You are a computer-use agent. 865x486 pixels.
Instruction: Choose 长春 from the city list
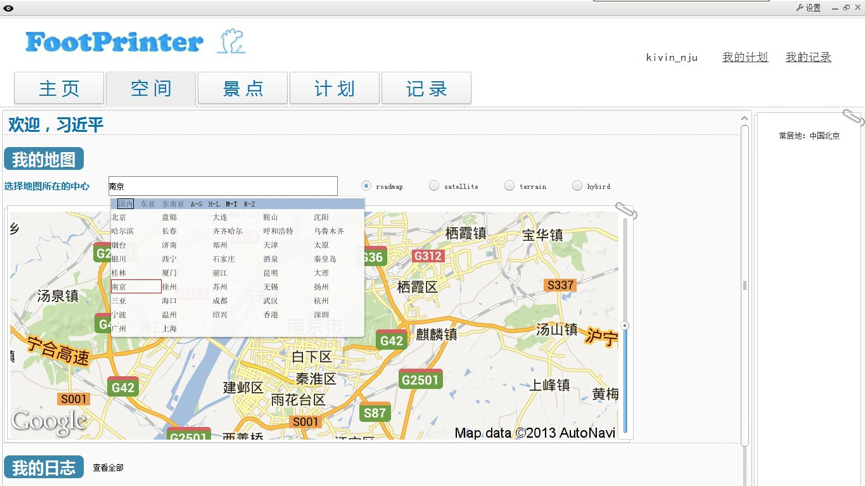pyautogui.click(x=169, y=231)
